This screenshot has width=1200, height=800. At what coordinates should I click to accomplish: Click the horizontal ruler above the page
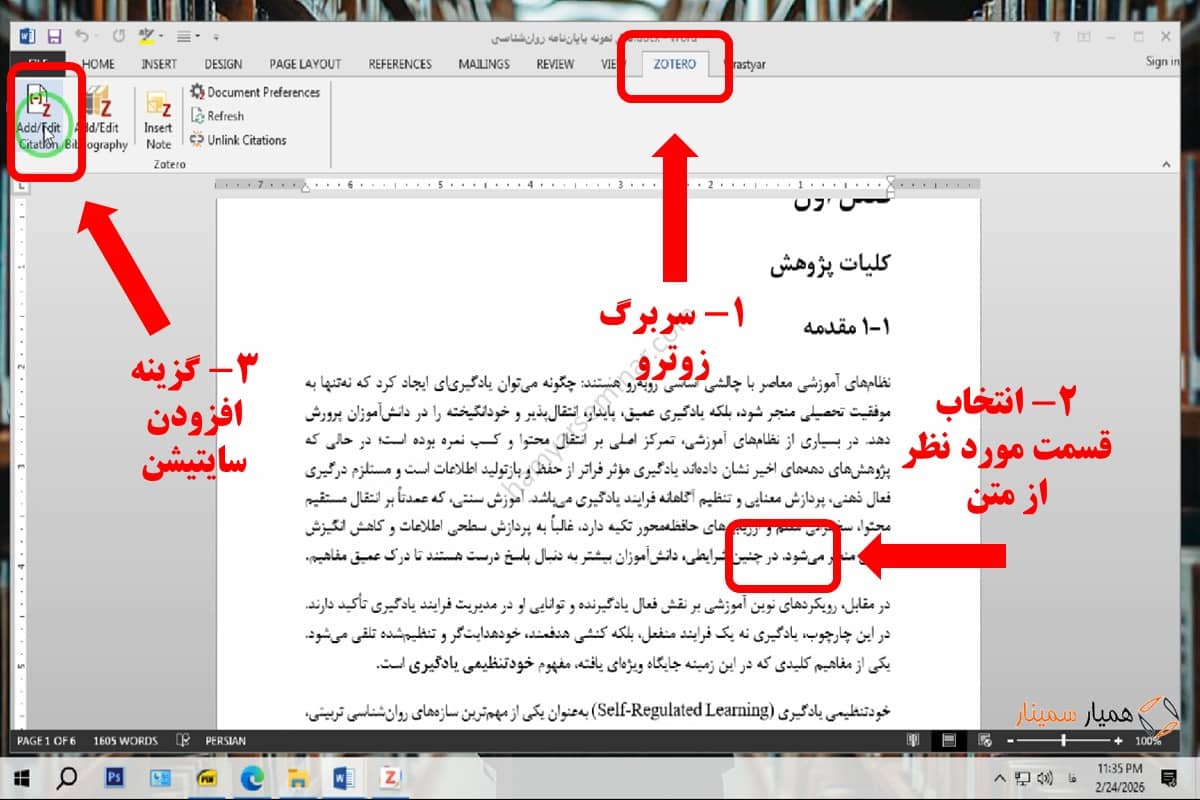click(x=598, y=184)
